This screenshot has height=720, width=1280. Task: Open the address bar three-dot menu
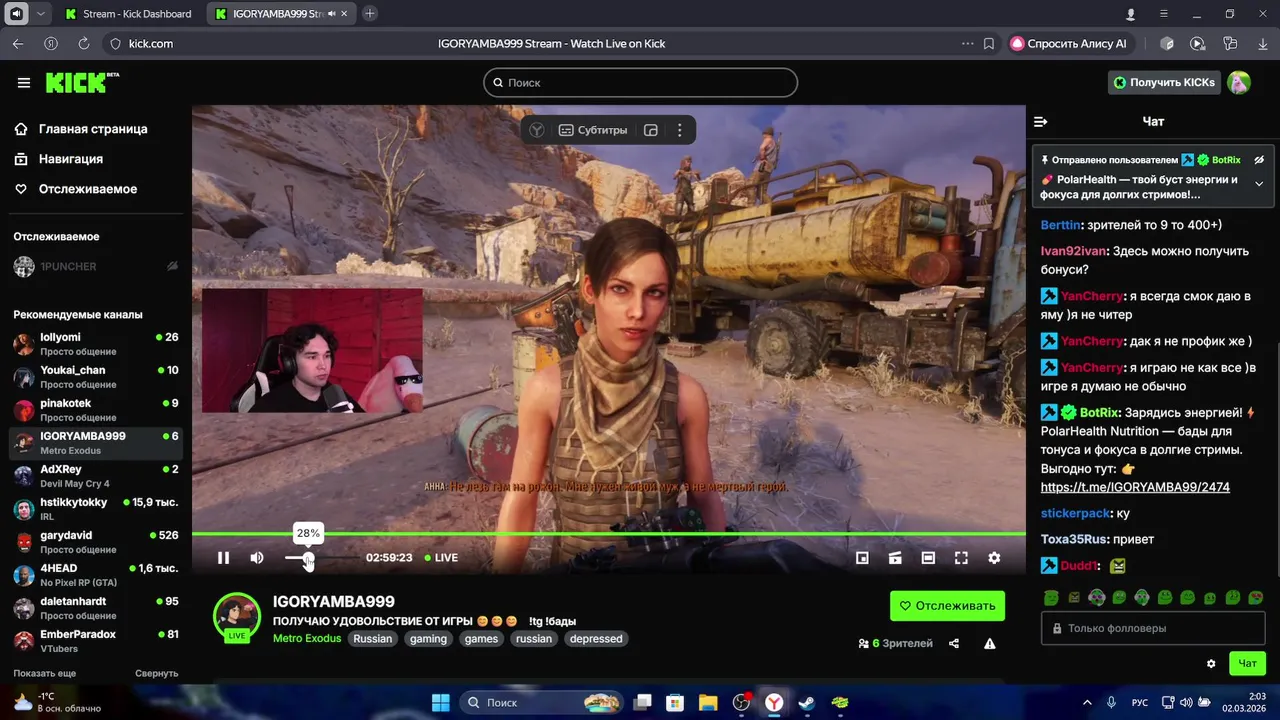click(967, 44)
